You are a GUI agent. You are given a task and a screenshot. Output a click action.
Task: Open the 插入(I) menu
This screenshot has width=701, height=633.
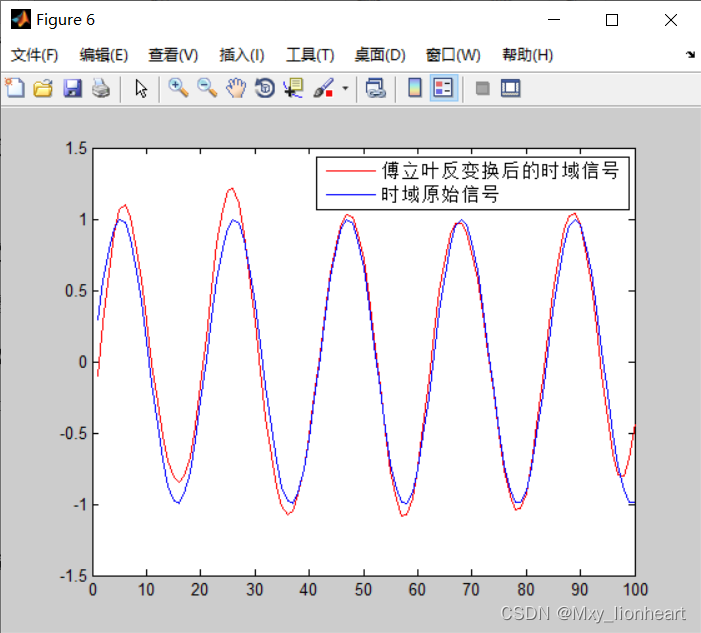tap(242, 55)
